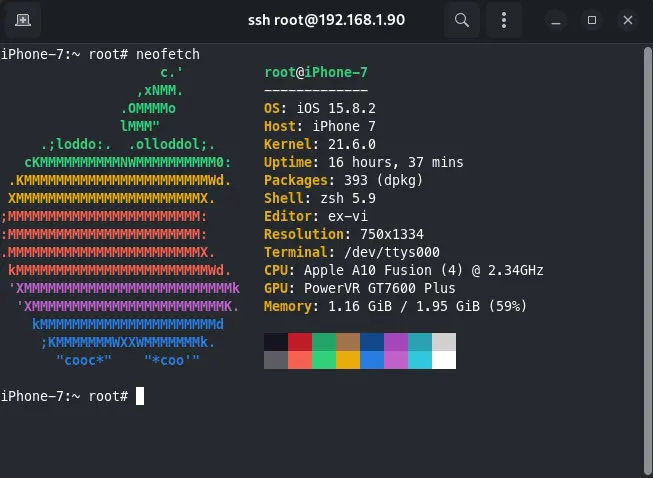Click the neofetch command text
The height and width of the screenshot is (478, 653).
[168, 54]
